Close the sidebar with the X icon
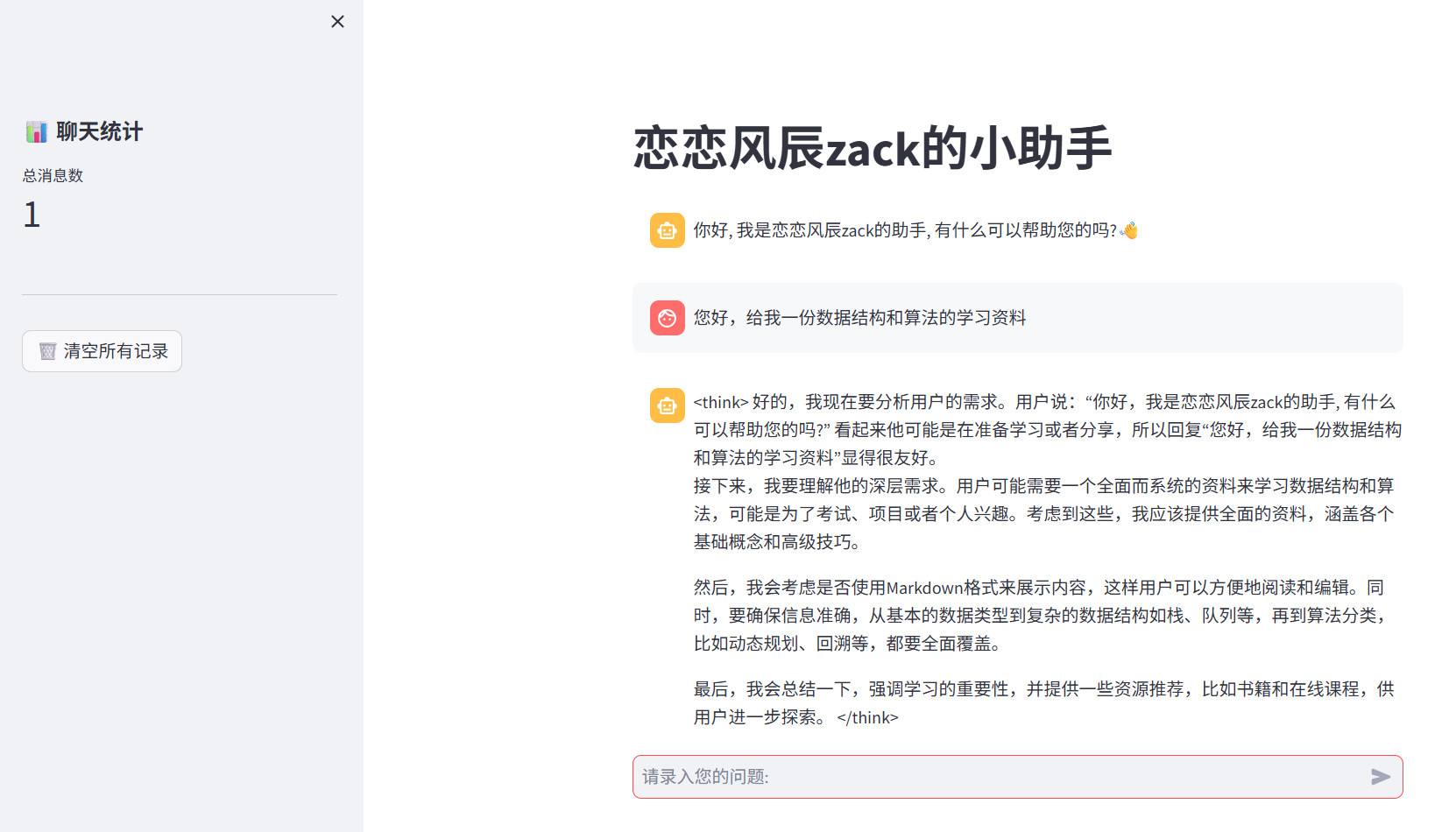Viewport: 1456px width, 832px height. (x=337, y=22)
